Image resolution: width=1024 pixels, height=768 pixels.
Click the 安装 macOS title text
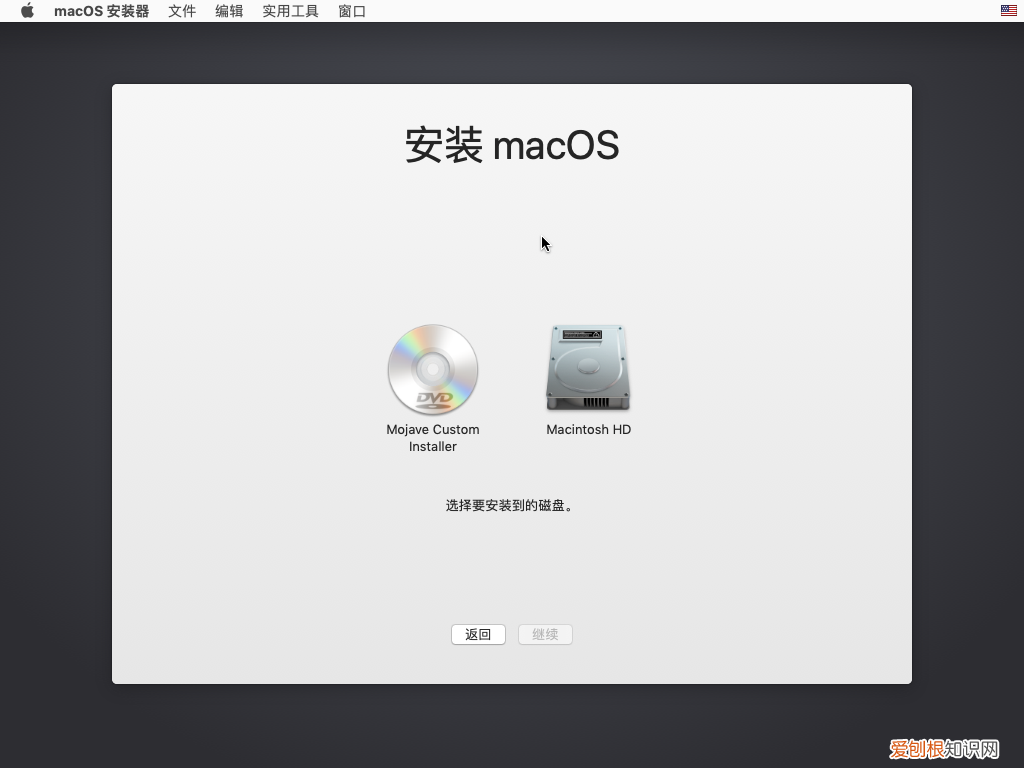[x=512, y=146]
